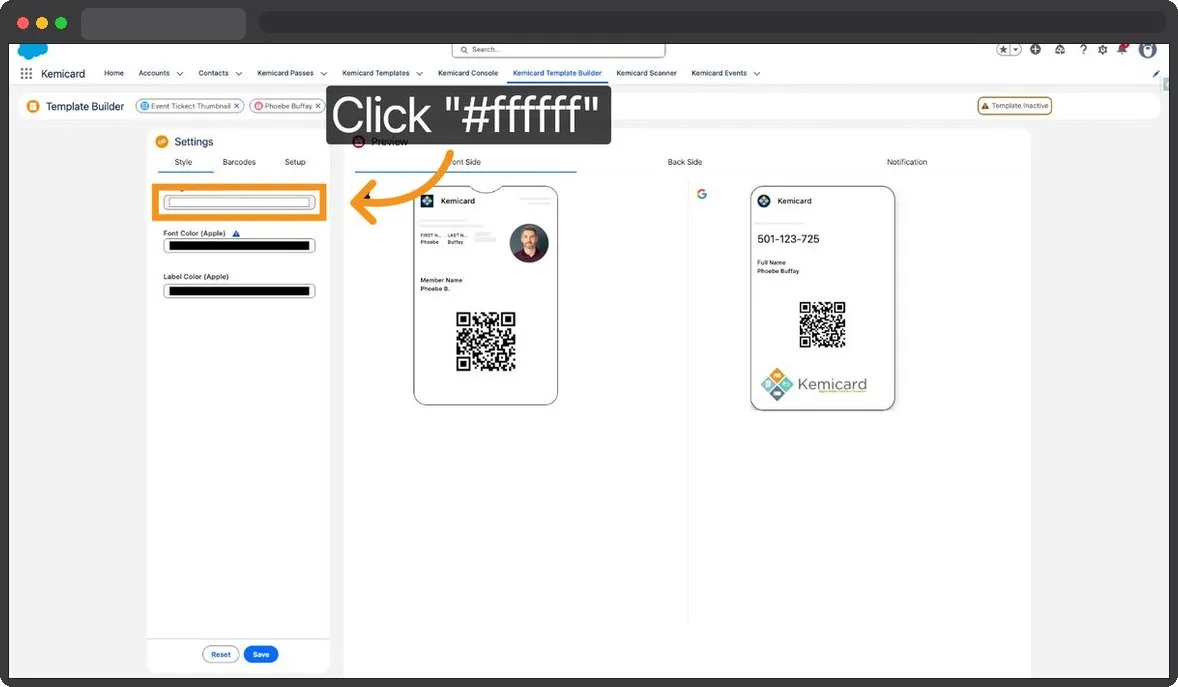Show the Back Side preview tab
Image resolution: width=1178 pixels, height=687 pixels.
(x=684, y=162)
